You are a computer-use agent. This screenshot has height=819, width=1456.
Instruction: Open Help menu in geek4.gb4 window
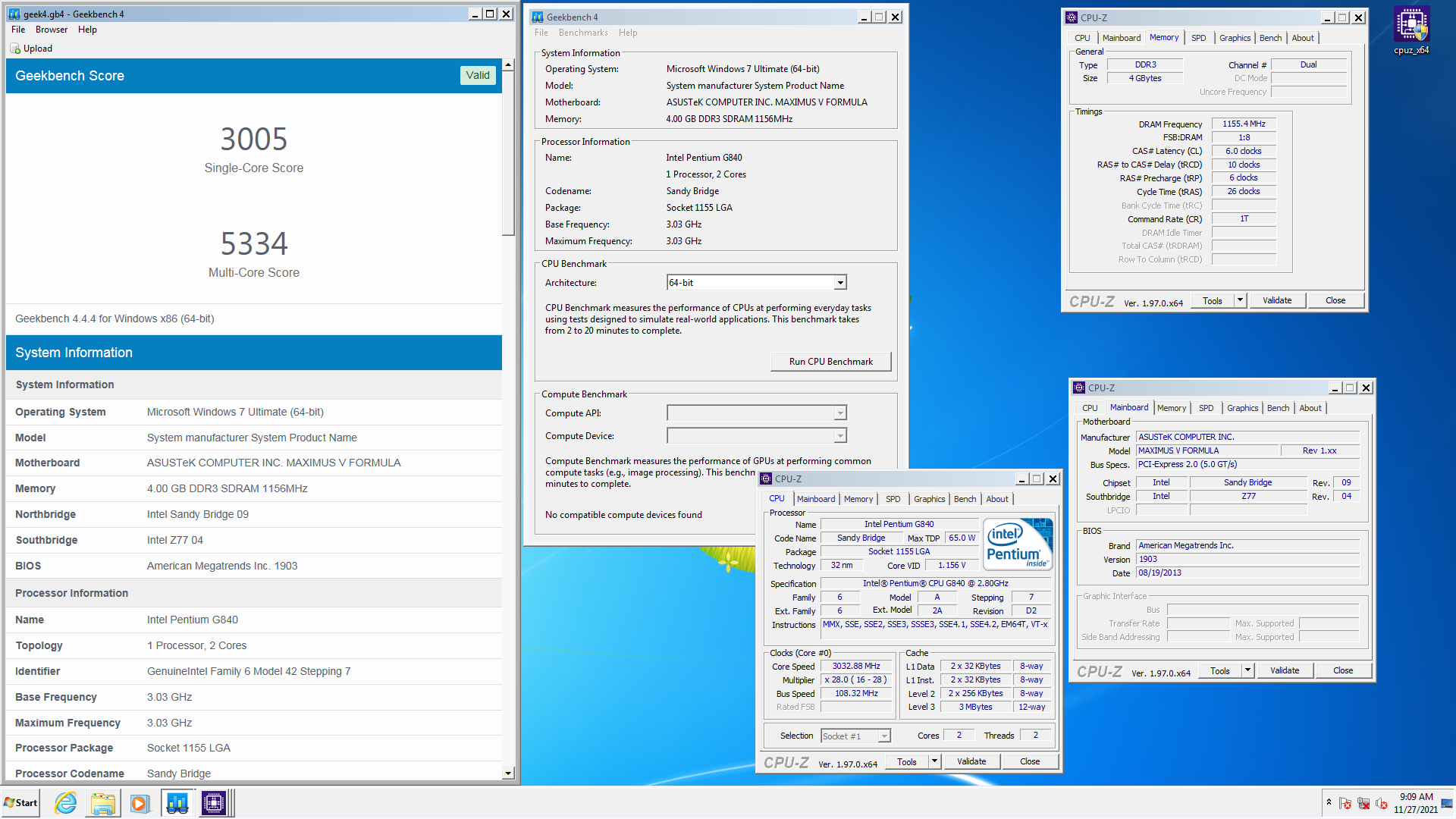tap(87, 30)
